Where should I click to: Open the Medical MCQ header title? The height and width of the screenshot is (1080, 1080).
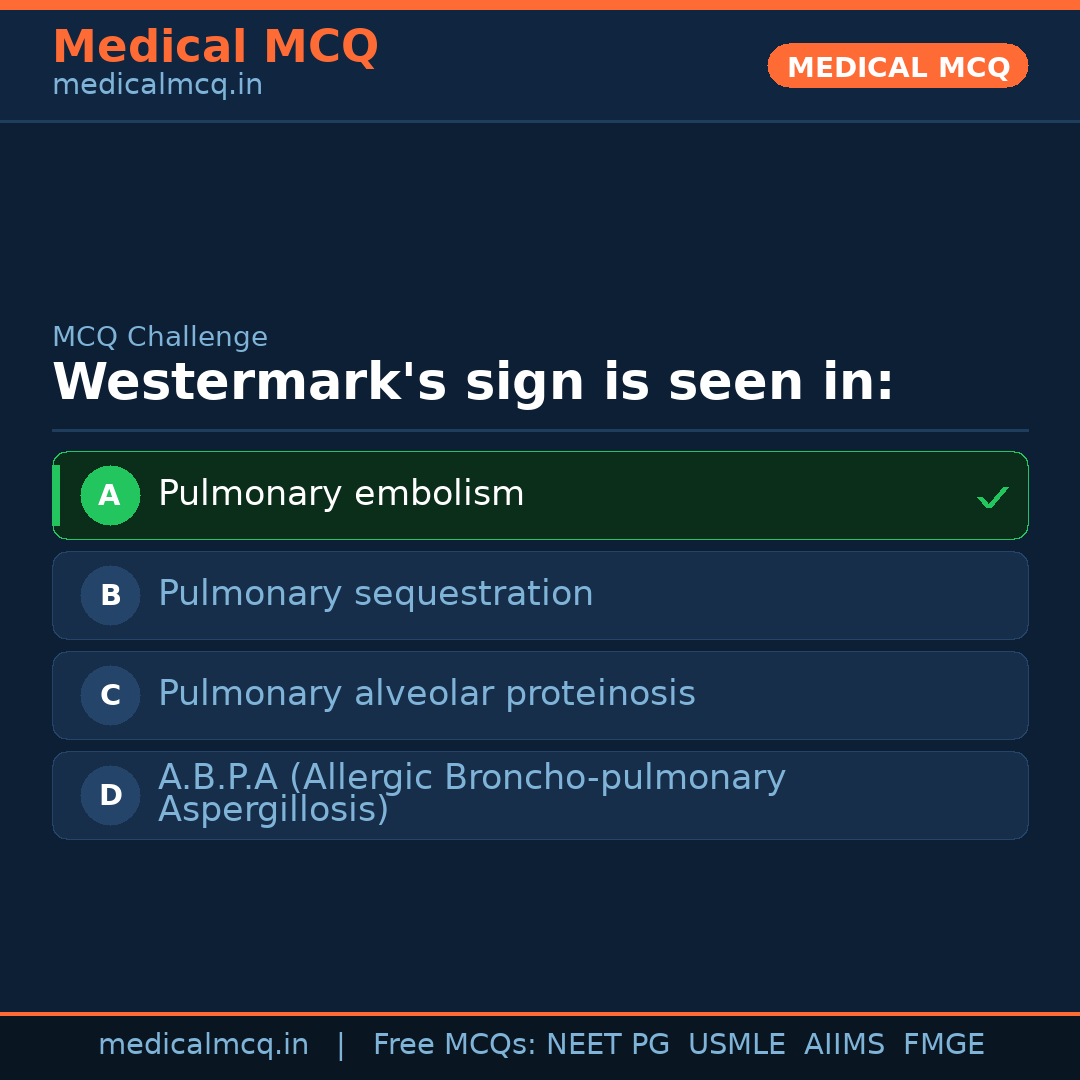pos(215,47)
